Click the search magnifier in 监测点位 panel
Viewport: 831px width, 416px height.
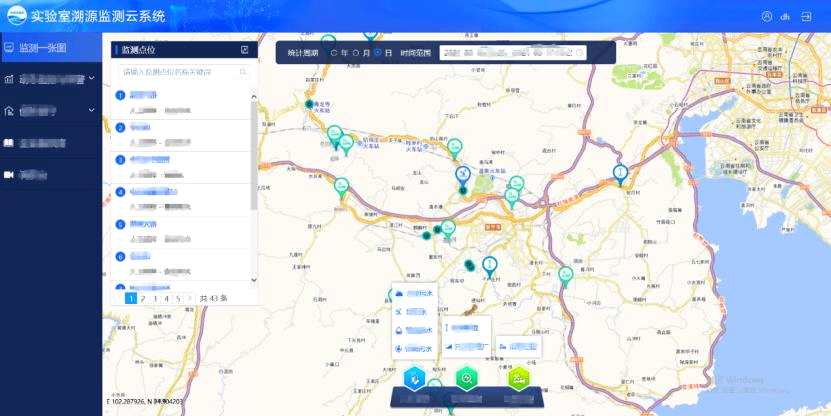(243, 72)
